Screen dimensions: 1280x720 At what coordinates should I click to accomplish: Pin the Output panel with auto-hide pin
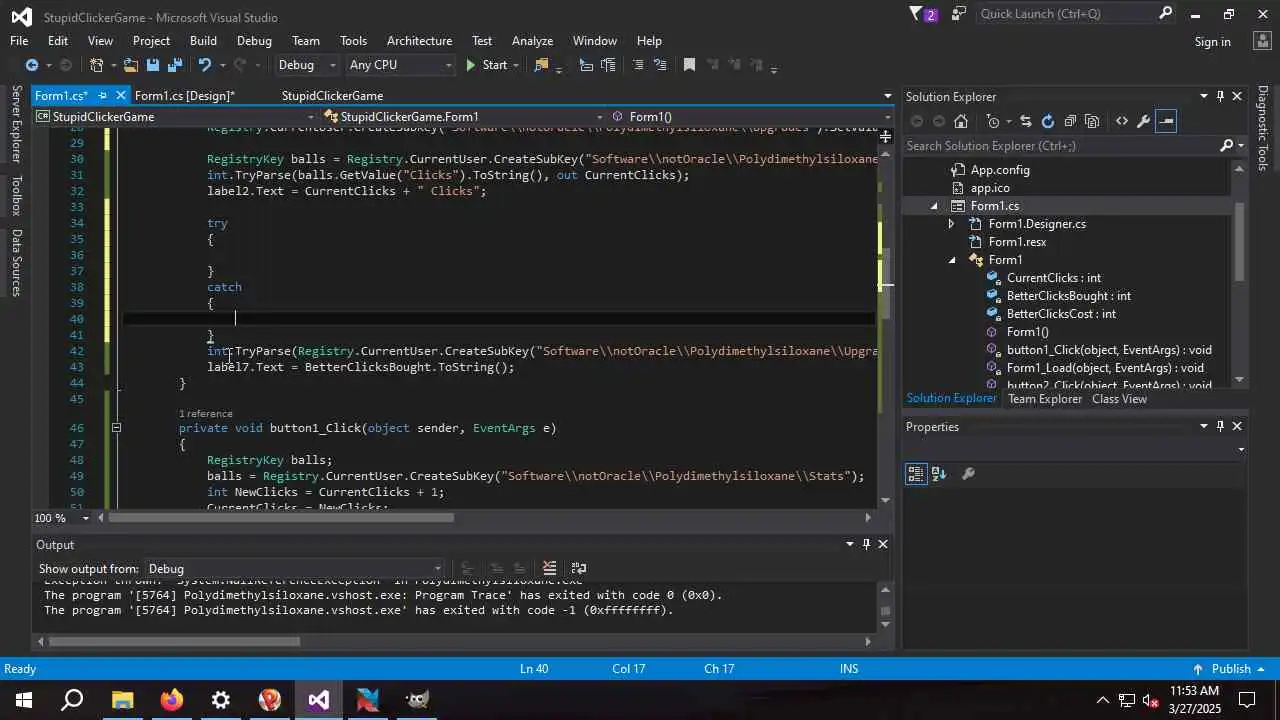866,544
